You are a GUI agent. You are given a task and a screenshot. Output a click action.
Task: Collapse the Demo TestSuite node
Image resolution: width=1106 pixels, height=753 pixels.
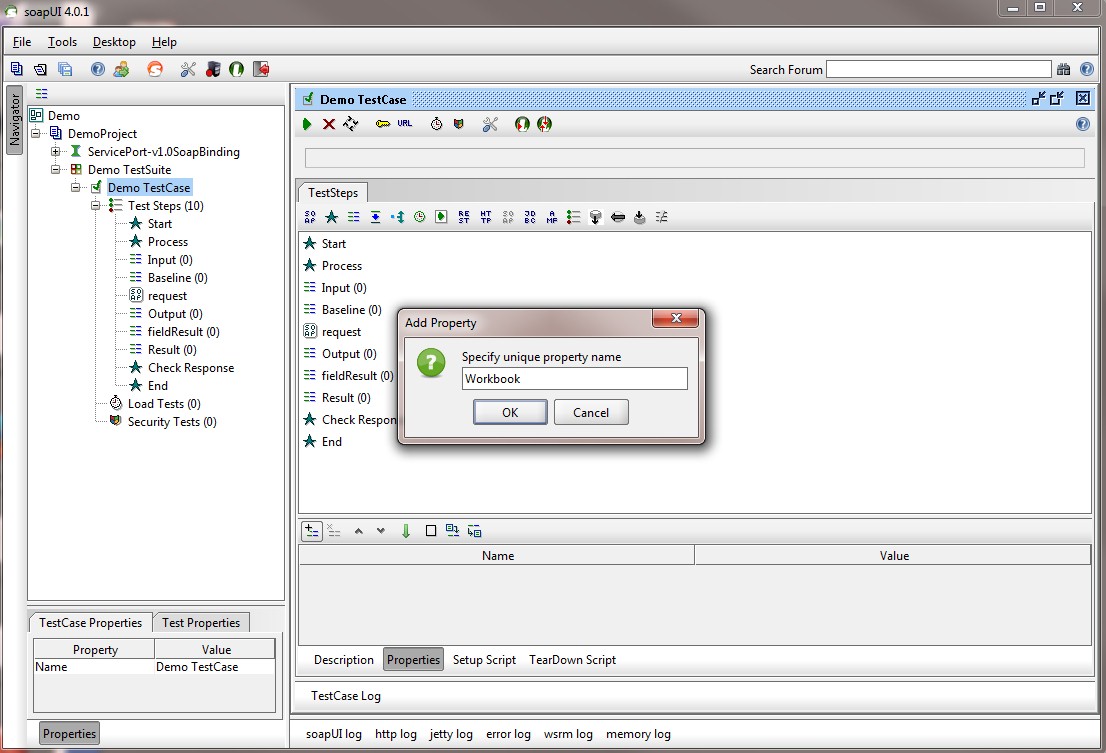[55, 169]
